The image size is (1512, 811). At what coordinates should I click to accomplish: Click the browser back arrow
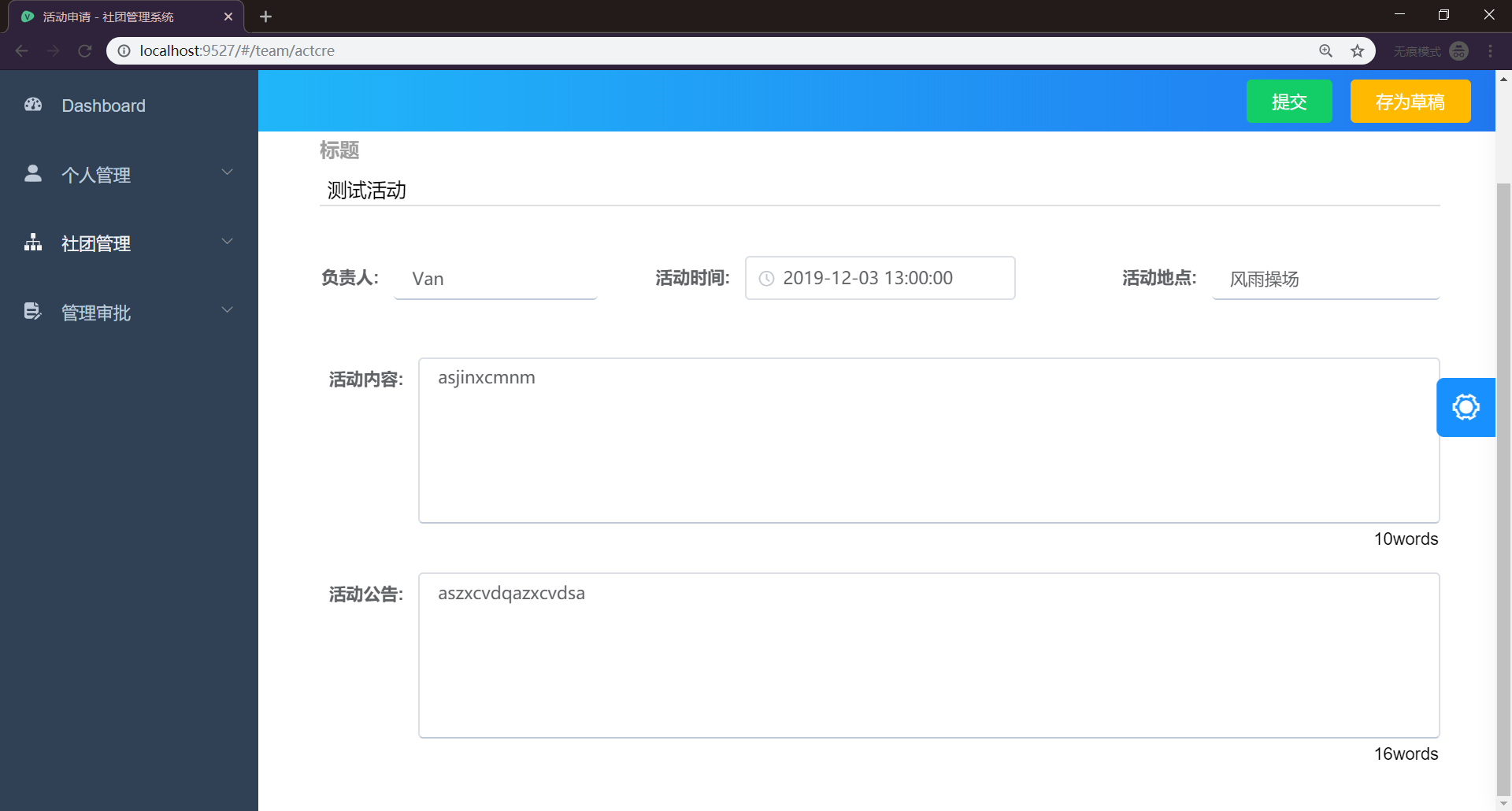click(x=22, y=50)
